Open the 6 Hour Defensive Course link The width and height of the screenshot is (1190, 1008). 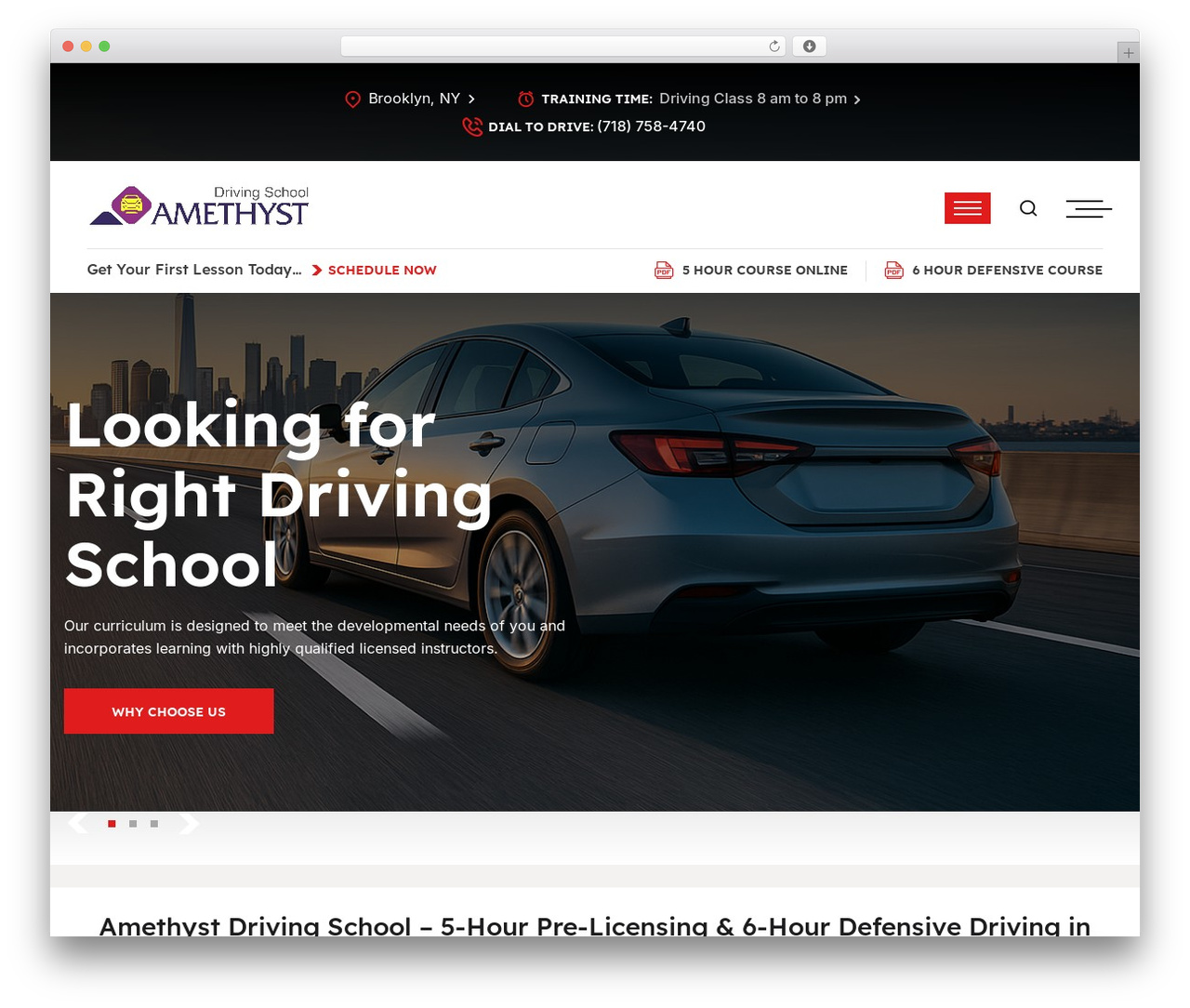tap(1007, 270)
